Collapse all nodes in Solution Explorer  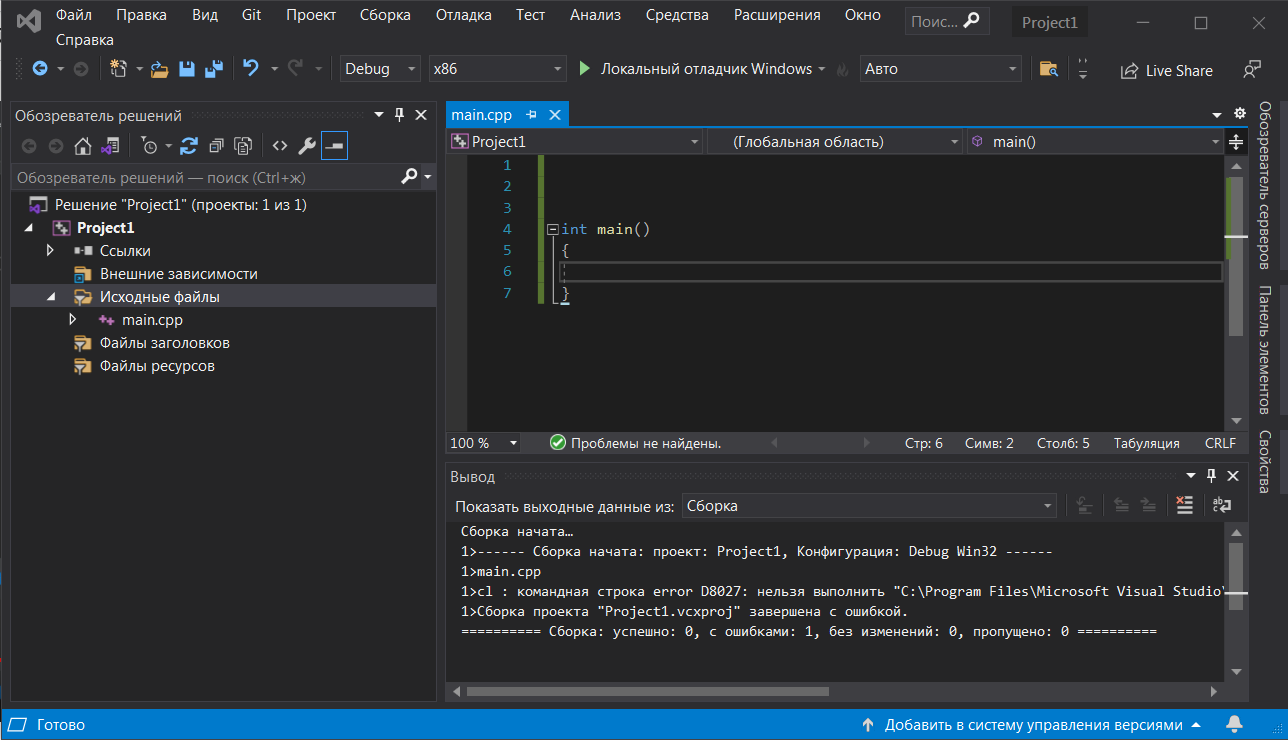216,146
